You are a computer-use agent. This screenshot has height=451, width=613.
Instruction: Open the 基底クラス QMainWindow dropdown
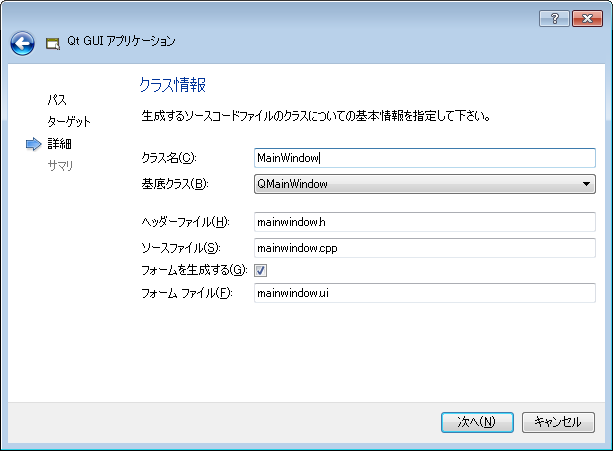click(x=425, y=184)
